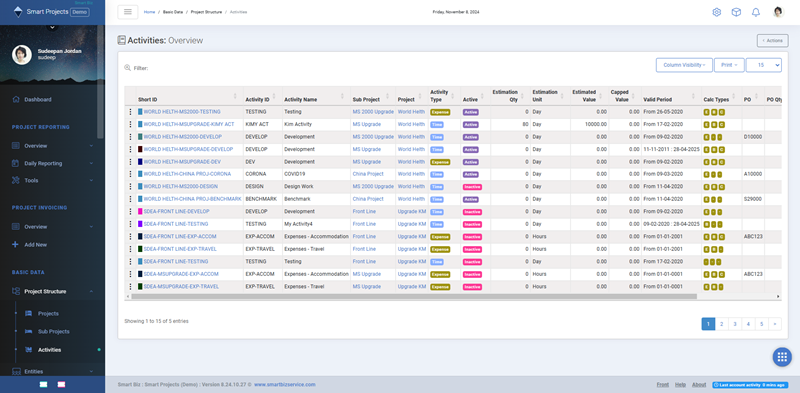Click the cube icon in header
800x393 pixels.
point(736,12)
